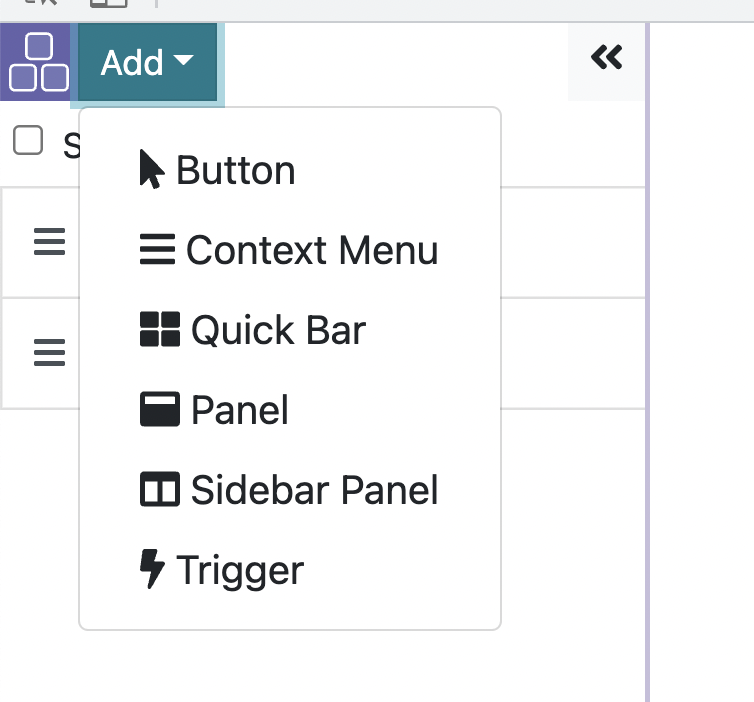Click the columns icon beside Sidebar Panel
754x702 pixels.
coord(160,490)
